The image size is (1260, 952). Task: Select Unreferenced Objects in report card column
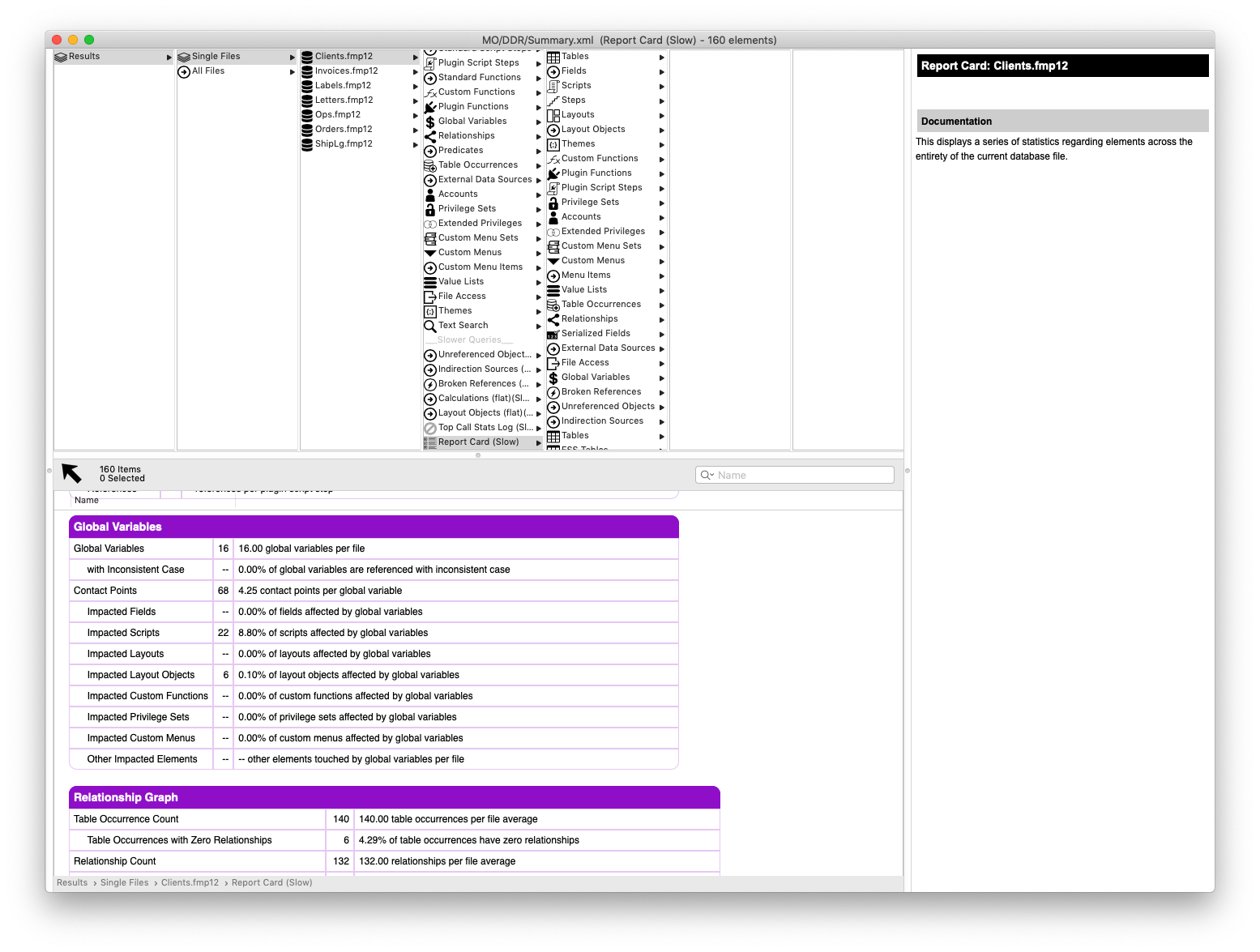point(608,406)
